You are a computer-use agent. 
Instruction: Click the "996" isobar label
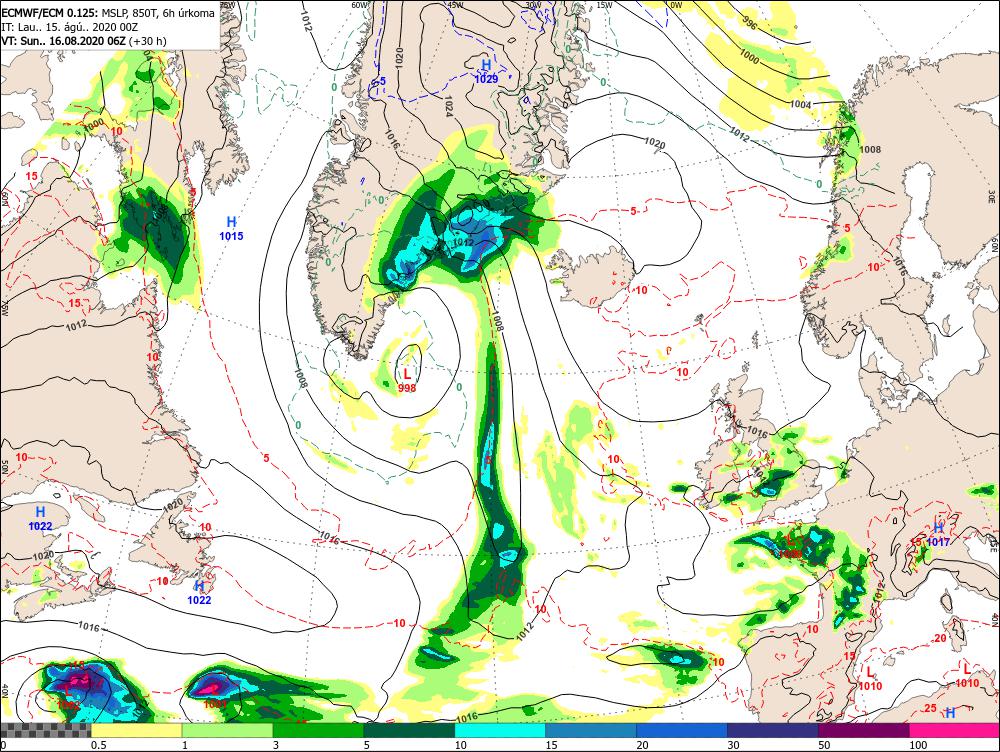point(750,24)
